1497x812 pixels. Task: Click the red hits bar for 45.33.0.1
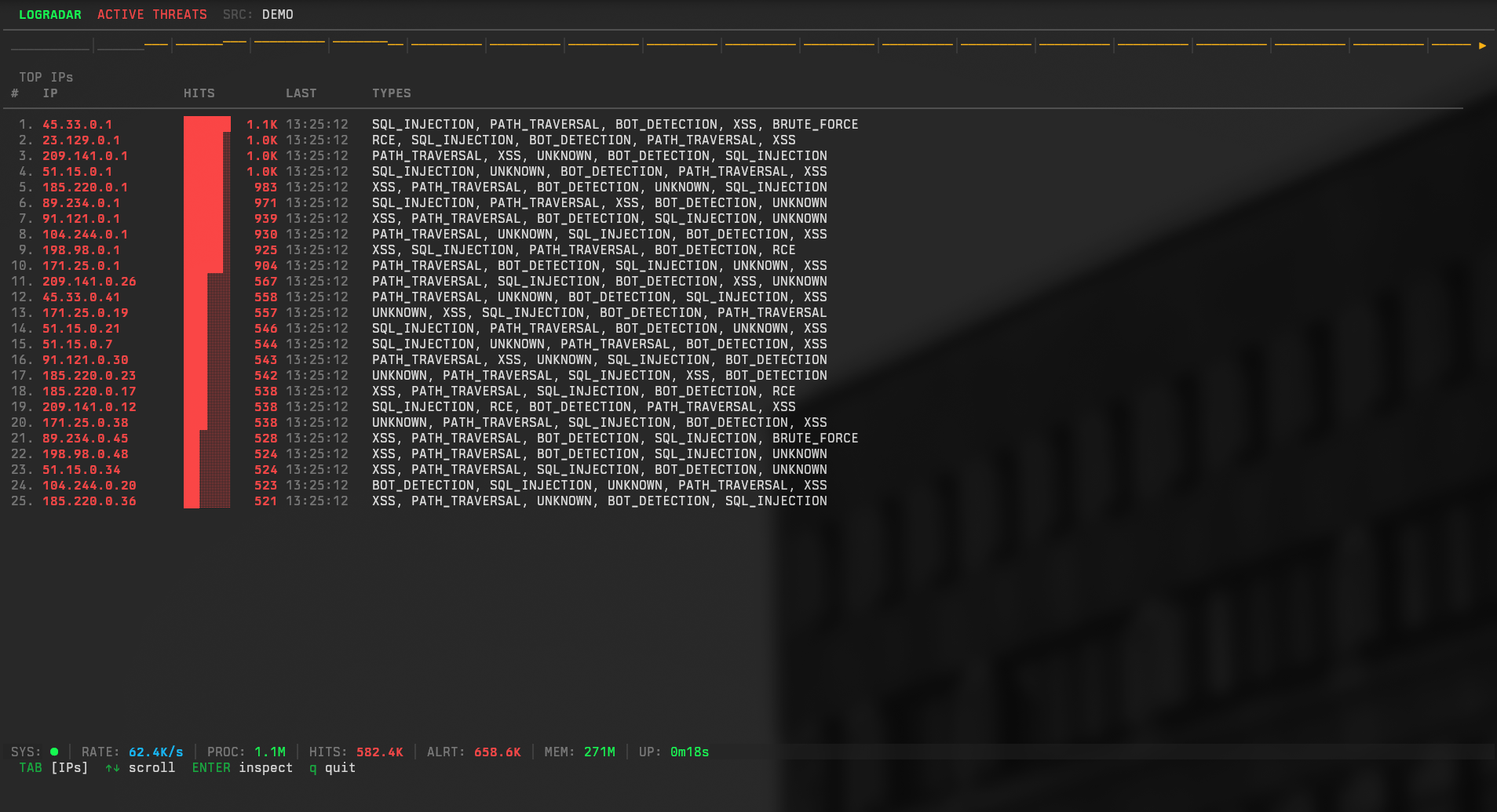pyautogui.click(x=206, y=125)
